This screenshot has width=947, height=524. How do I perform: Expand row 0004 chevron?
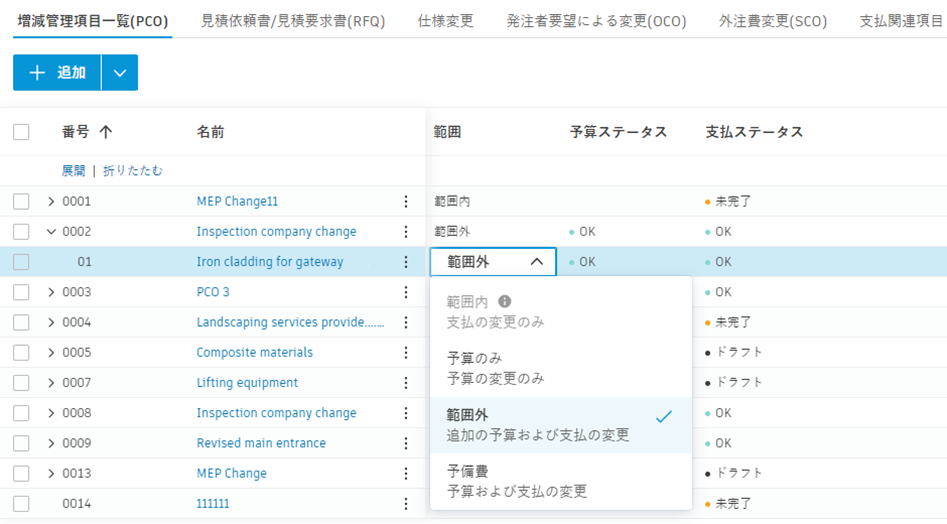point(51,323)
